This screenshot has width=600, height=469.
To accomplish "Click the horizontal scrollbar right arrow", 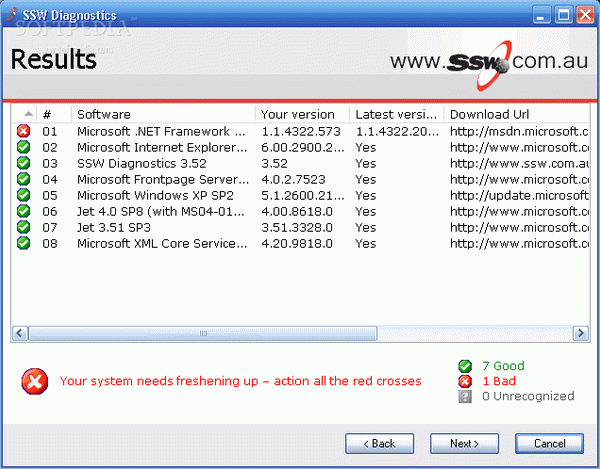I will 580,333.
